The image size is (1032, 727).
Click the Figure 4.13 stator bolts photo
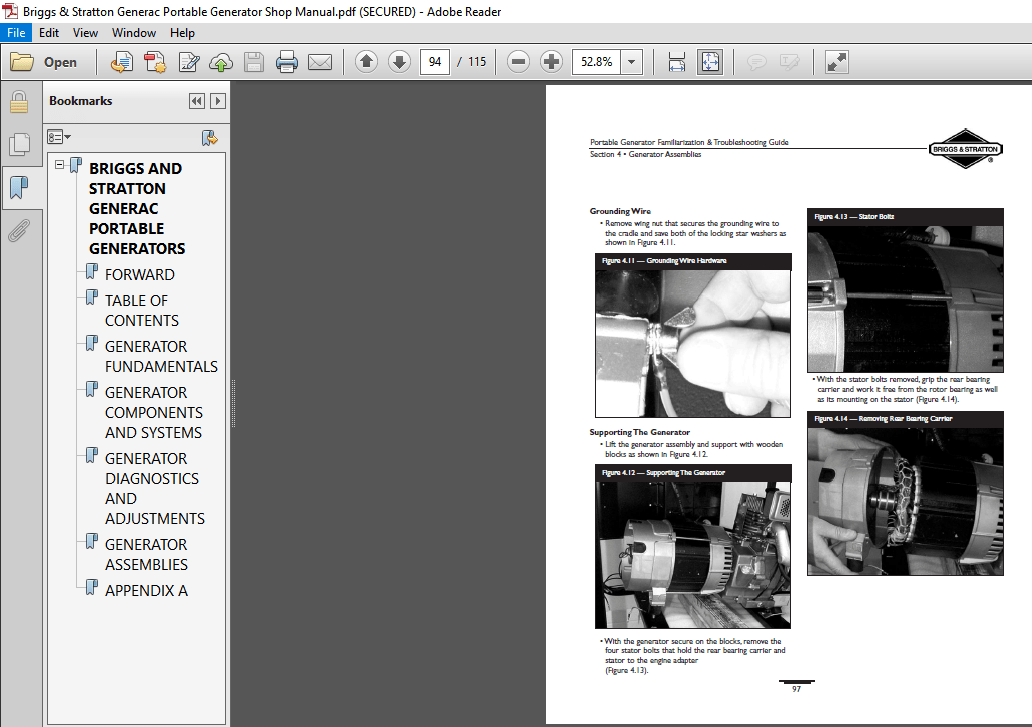pyautogui.click(x=906, y=299)
